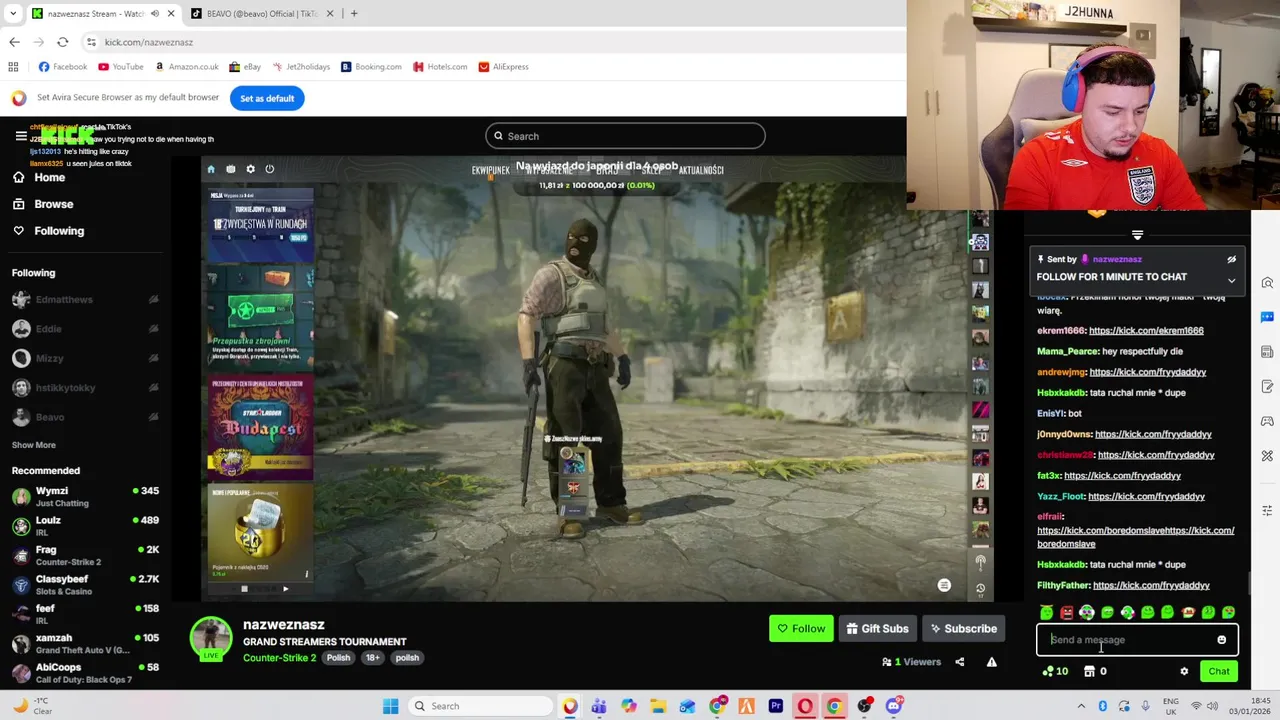This screenshot has width=1280, height=720.
Task: Open chat settings gear icon
Action: 1184,671
